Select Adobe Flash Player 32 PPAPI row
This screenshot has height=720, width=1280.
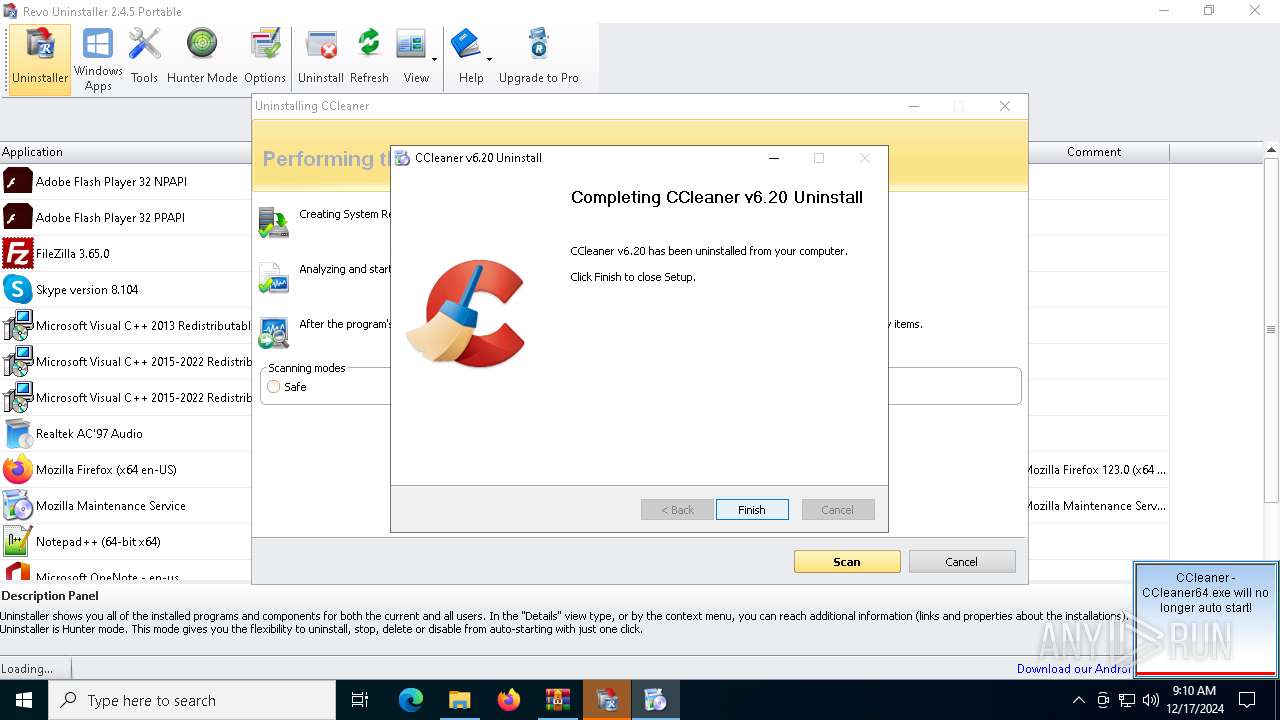(126, 217)
